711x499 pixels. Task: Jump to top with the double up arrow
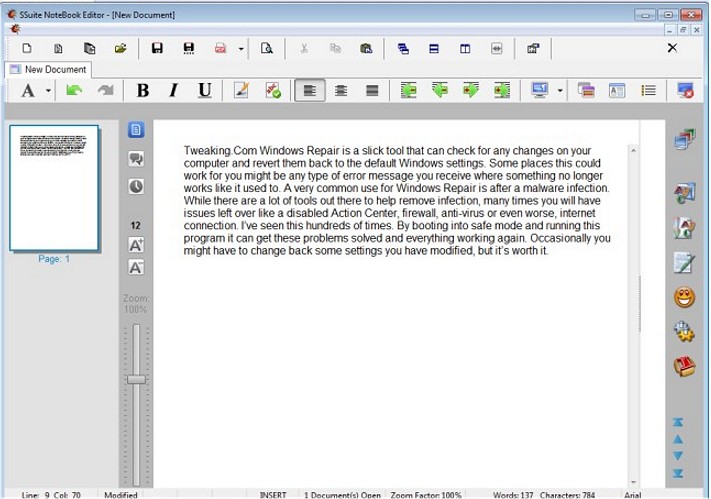click(678, 422)
